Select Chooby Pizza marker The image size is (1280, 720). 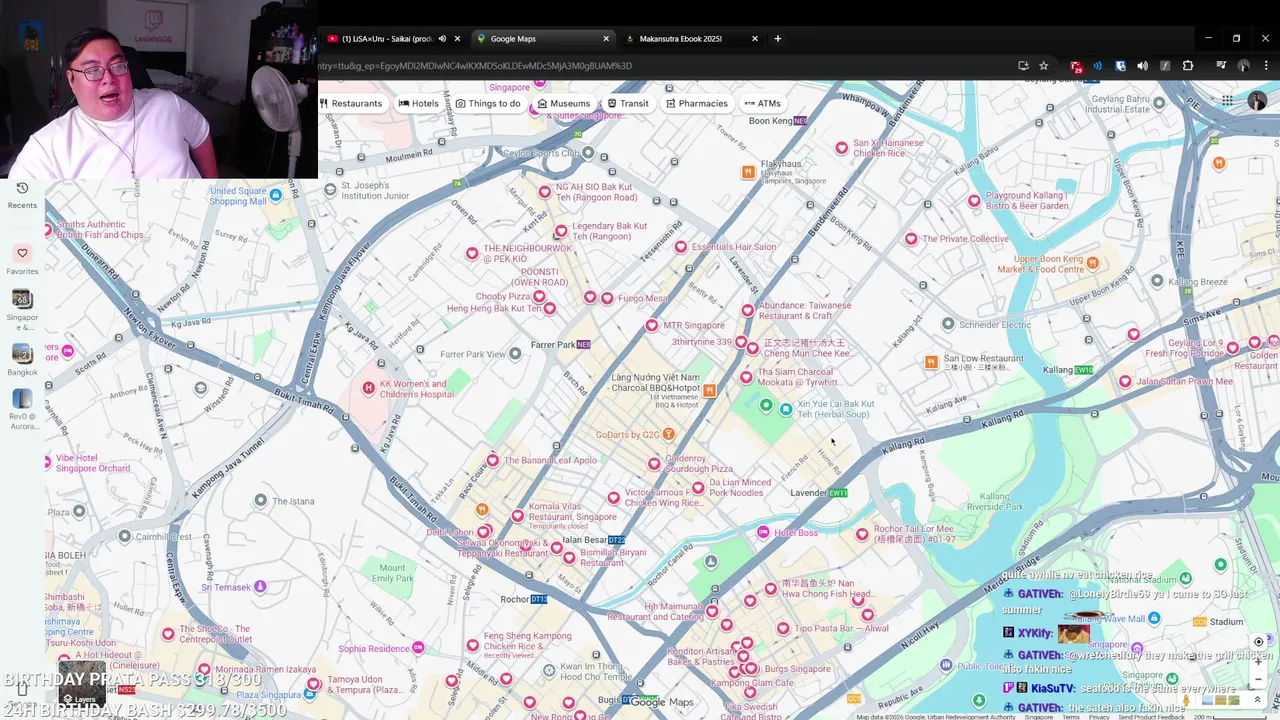pos(539,297)
